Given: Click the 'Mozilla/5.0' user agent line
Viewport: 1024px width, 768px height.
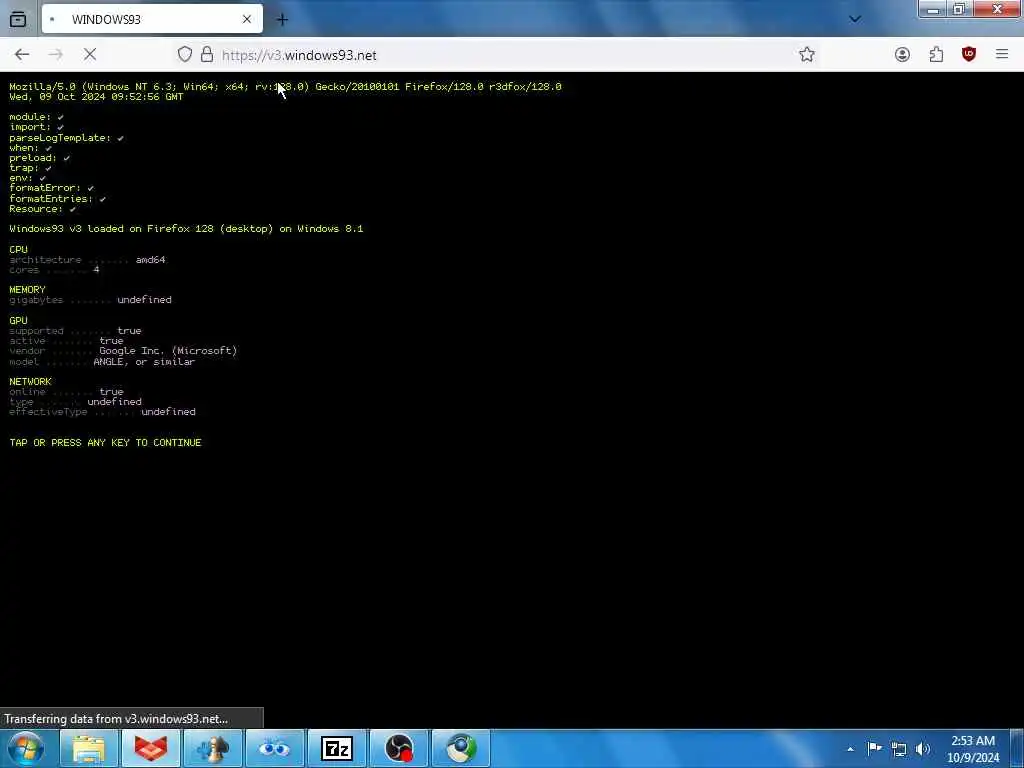Looking at the screenshot, I should pos(285,86).
